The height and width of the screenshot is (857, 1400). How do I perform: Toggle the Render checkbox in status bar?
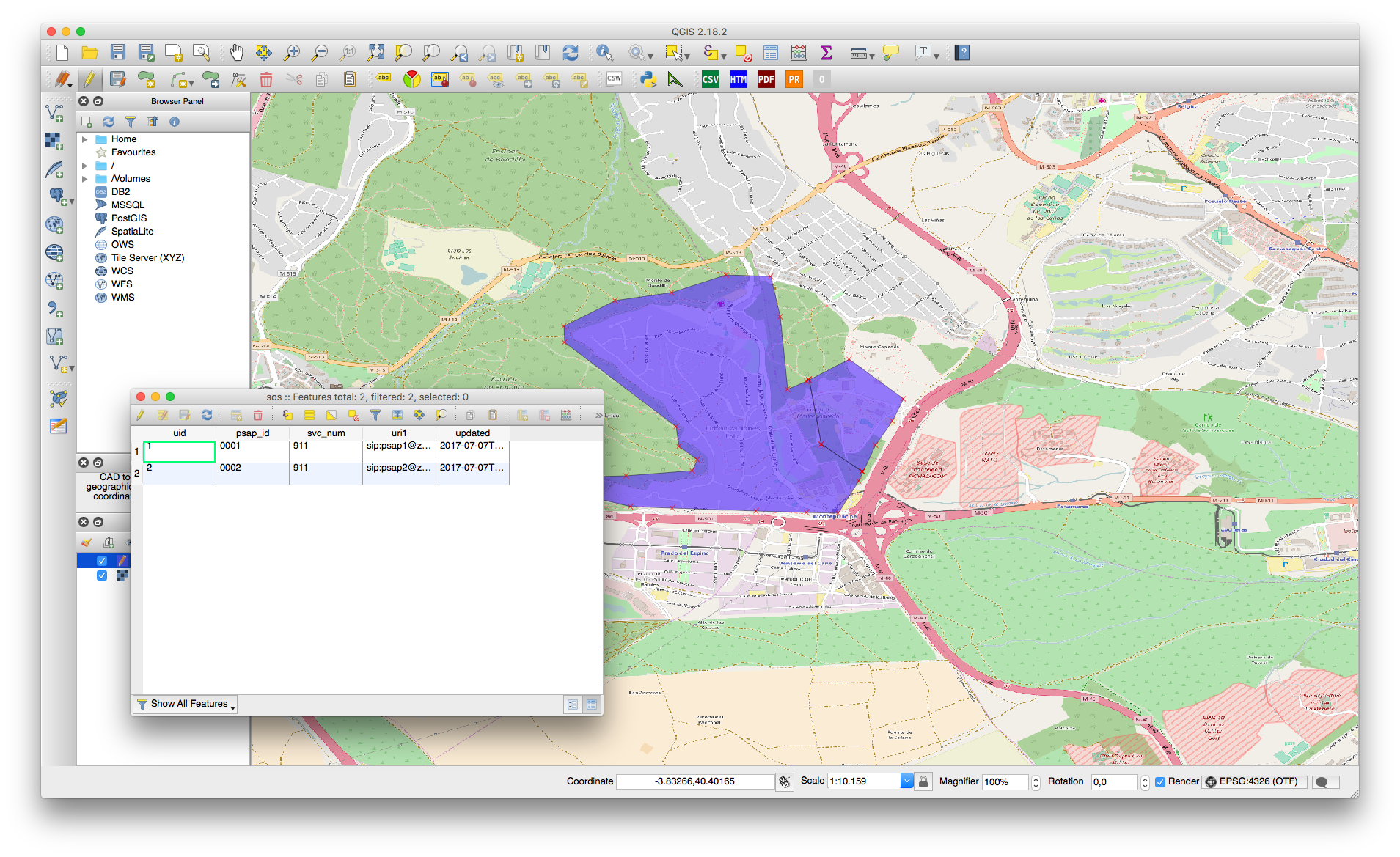[1160, 781]
